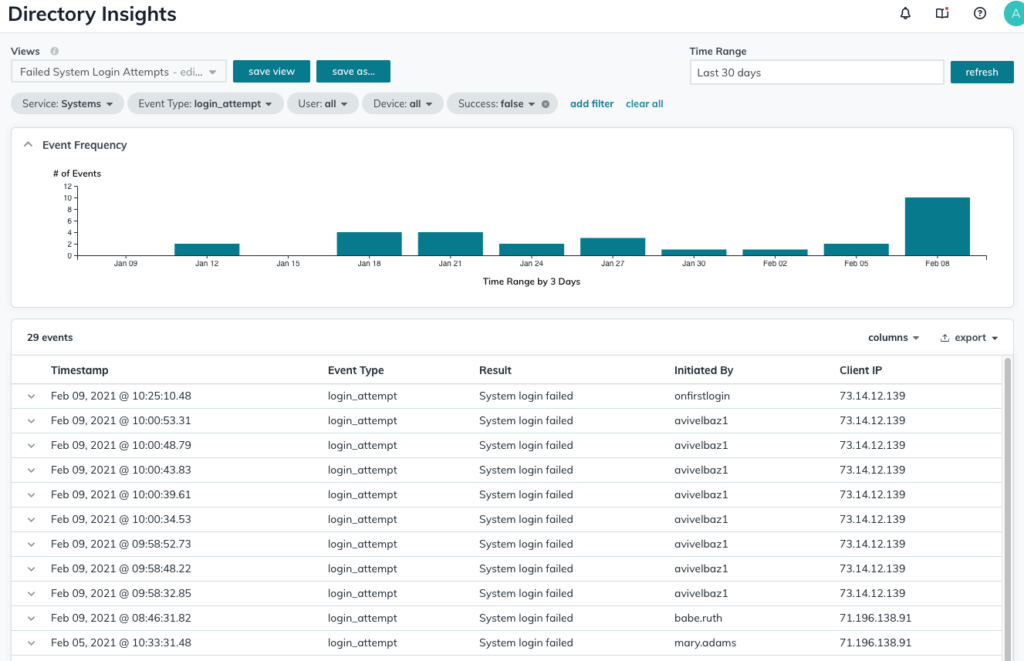Click the info icon next to Views
Screen dimensions: 1024x661
click(53, 51)
